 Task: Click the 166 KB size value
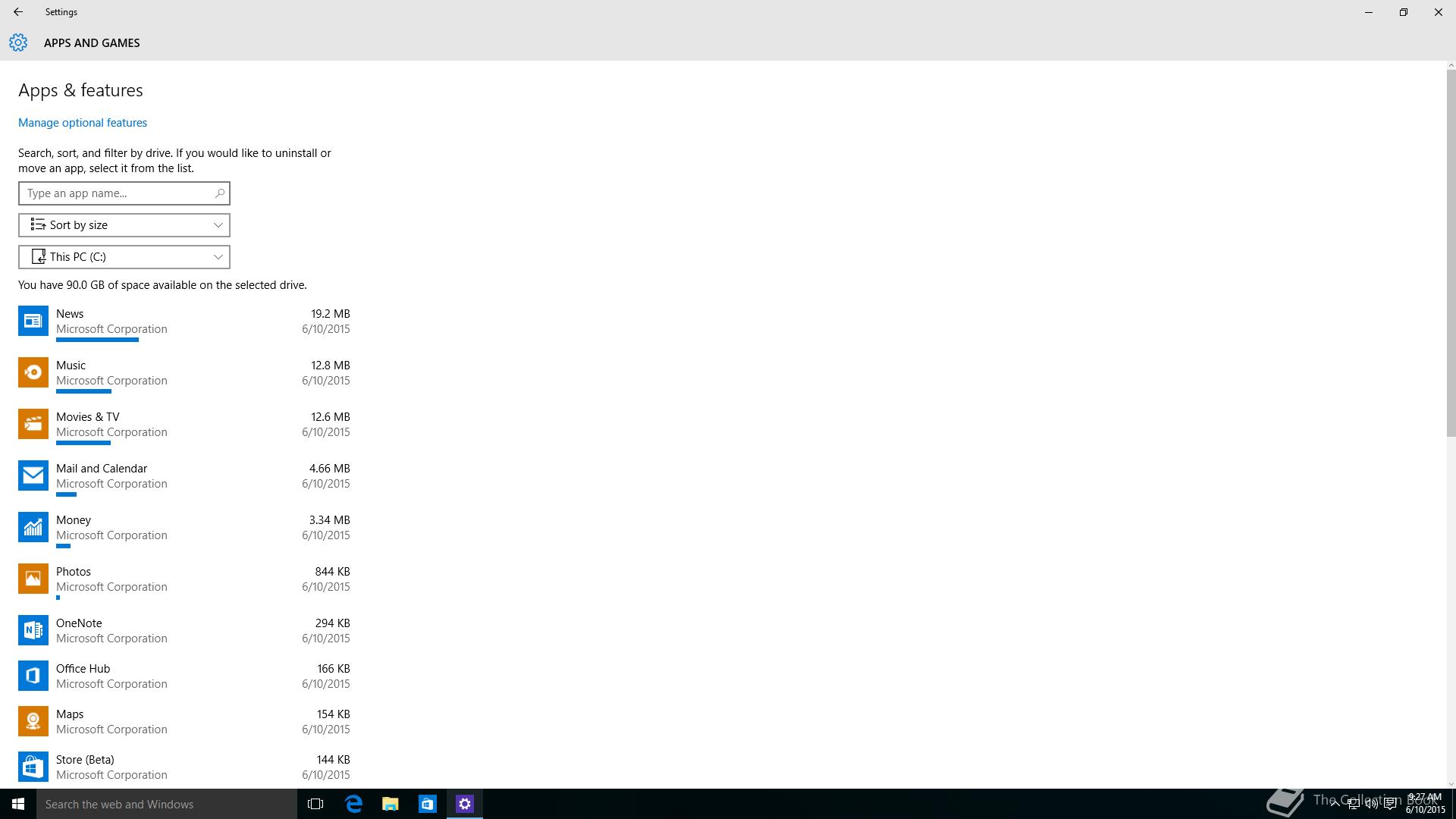tap(334, 669)
